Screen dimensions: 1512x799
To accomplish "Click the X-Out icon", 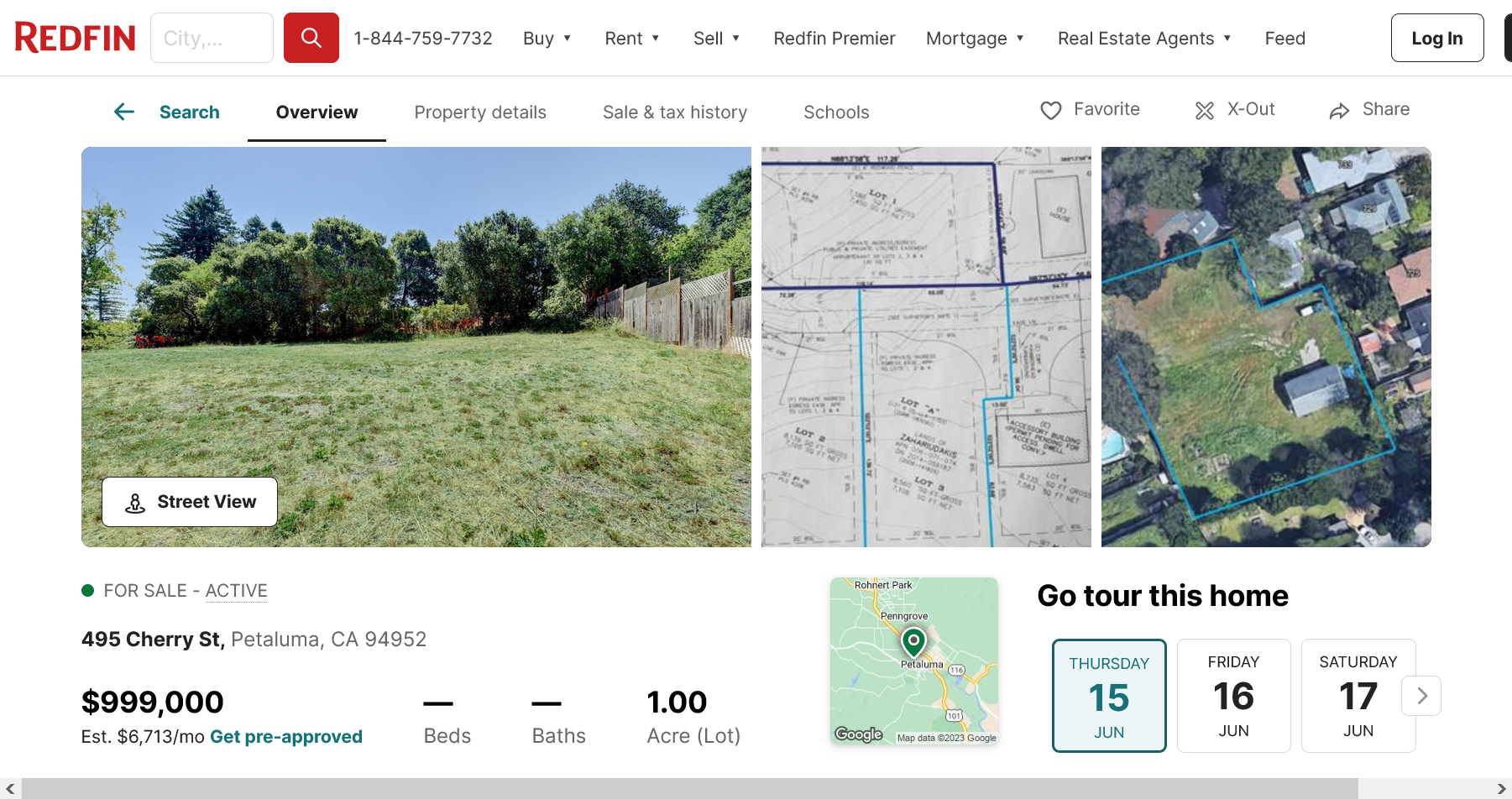I will pos(1204,110).
